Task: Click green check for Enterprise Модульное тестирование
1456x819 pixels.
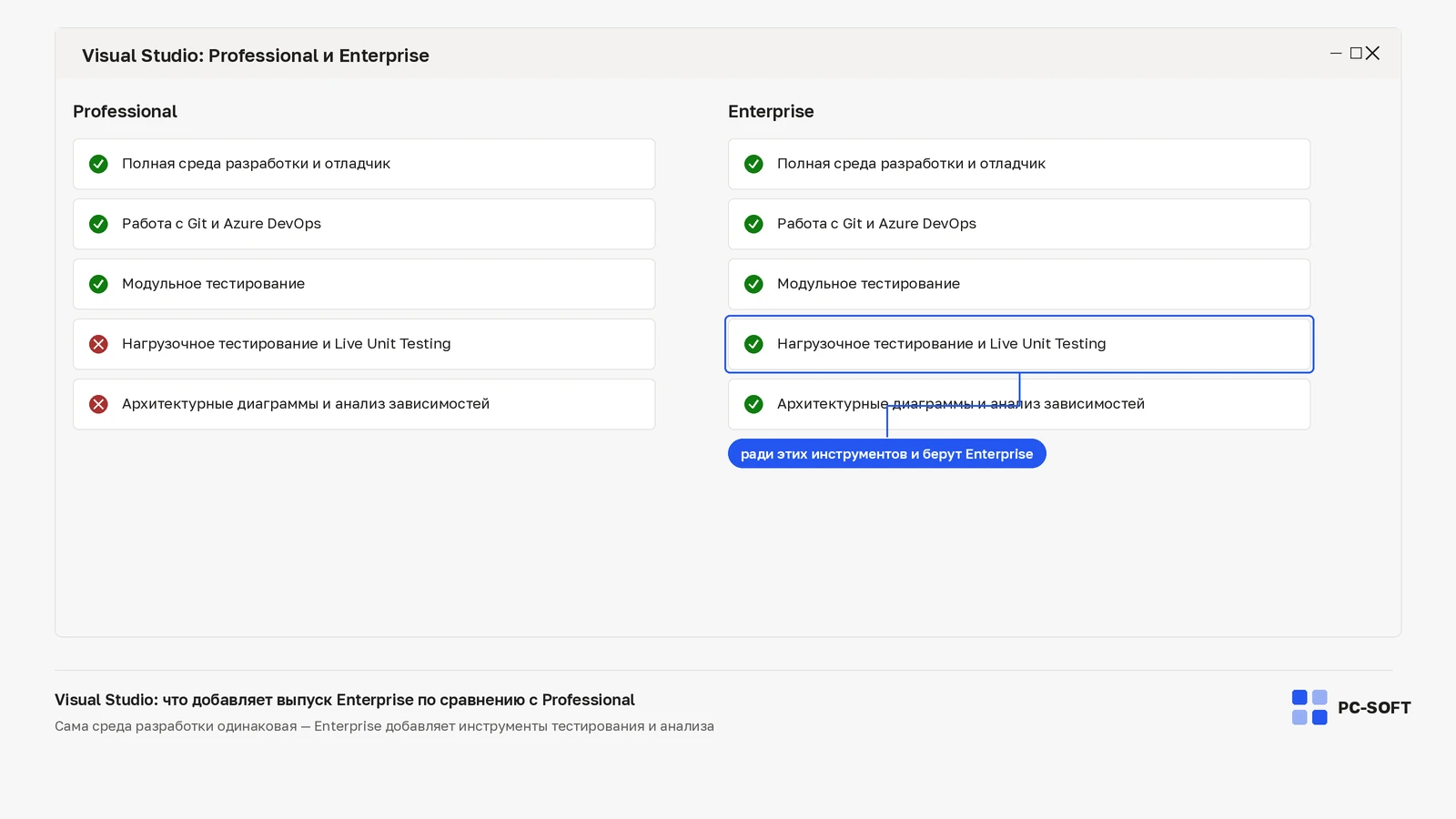Action: (x=753, y=284)
